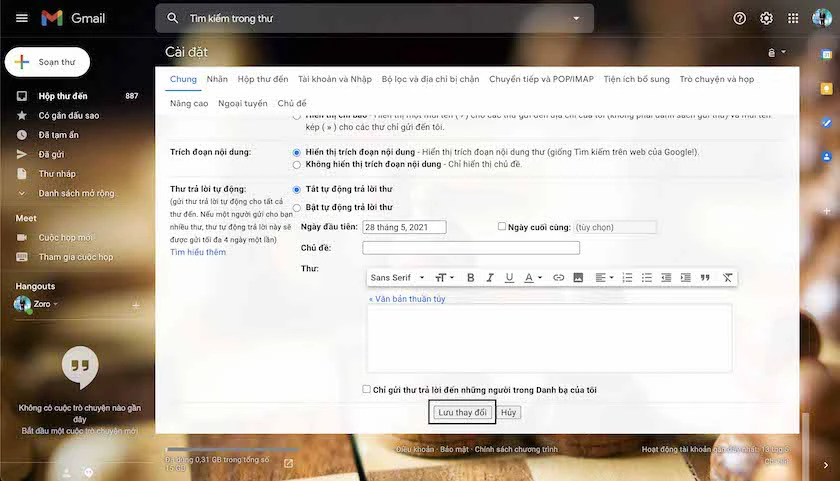
Task: Switch to 'Bộ lọc và địa chỉ bị chặn' tab
Action: tap(430, 79)
